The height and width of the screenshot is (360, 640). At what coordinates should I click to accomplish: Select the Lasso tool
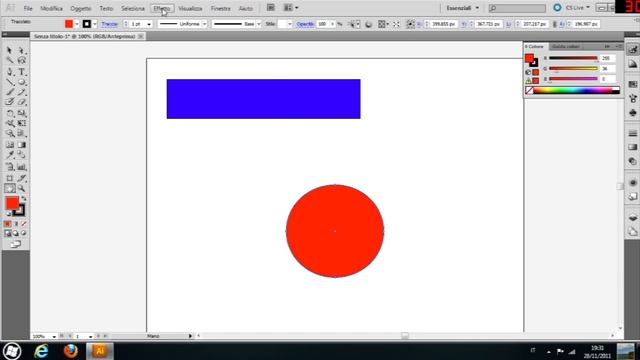point(22,61)
